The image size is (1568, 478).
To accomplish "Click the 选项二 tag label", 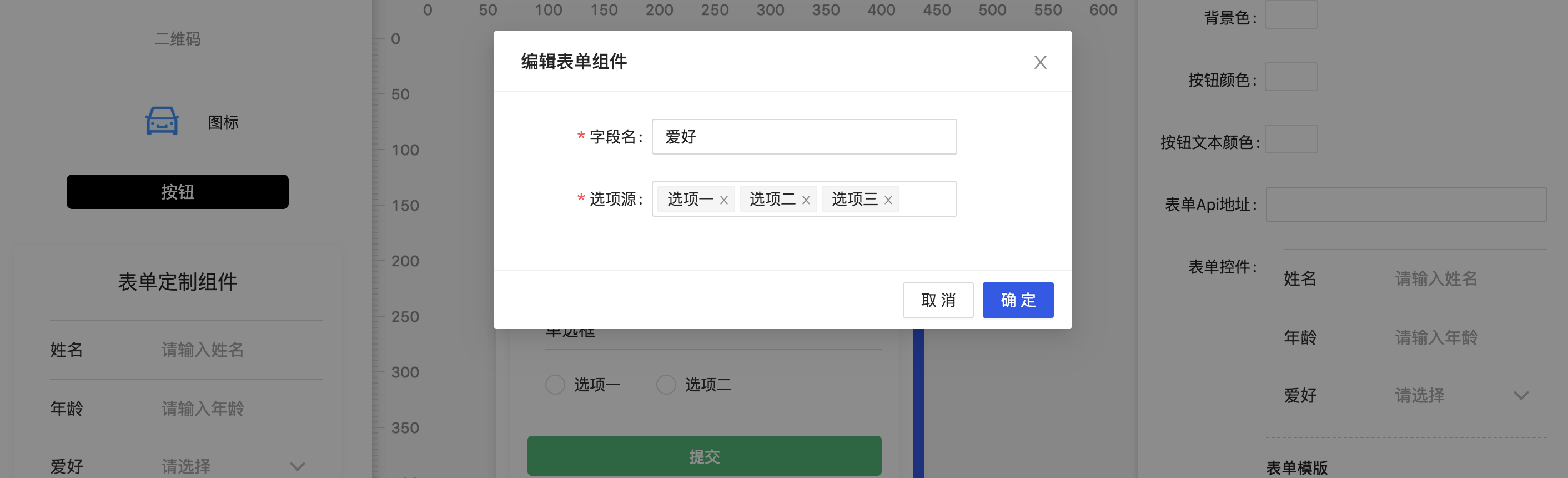I will pos(772,200).
